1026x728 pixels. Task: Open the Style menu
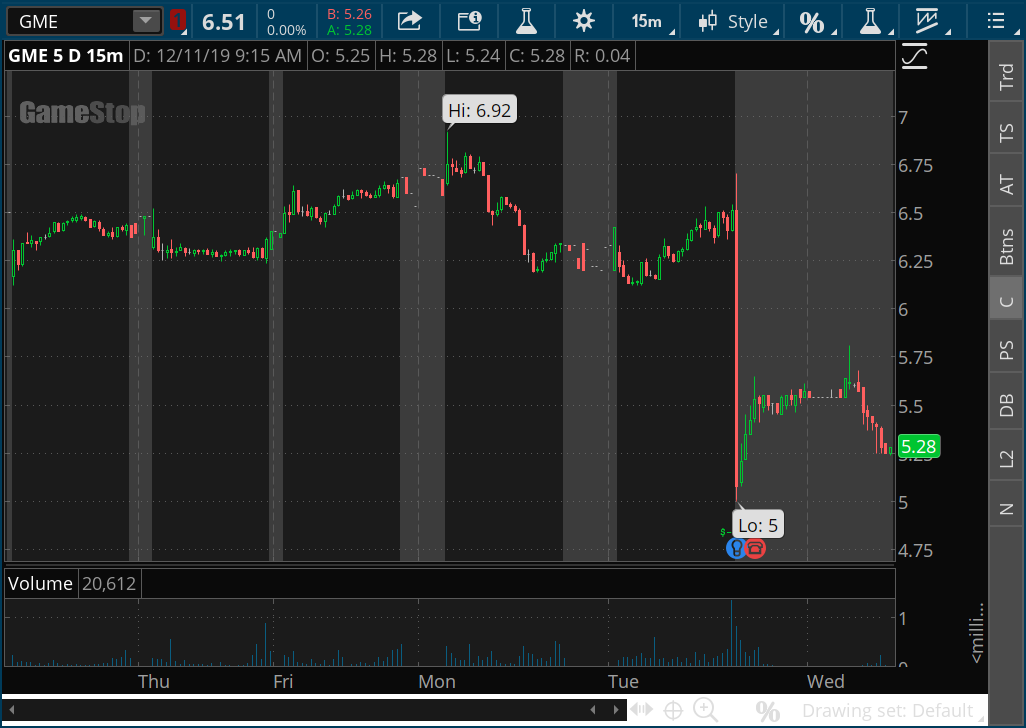coord(737,21)
